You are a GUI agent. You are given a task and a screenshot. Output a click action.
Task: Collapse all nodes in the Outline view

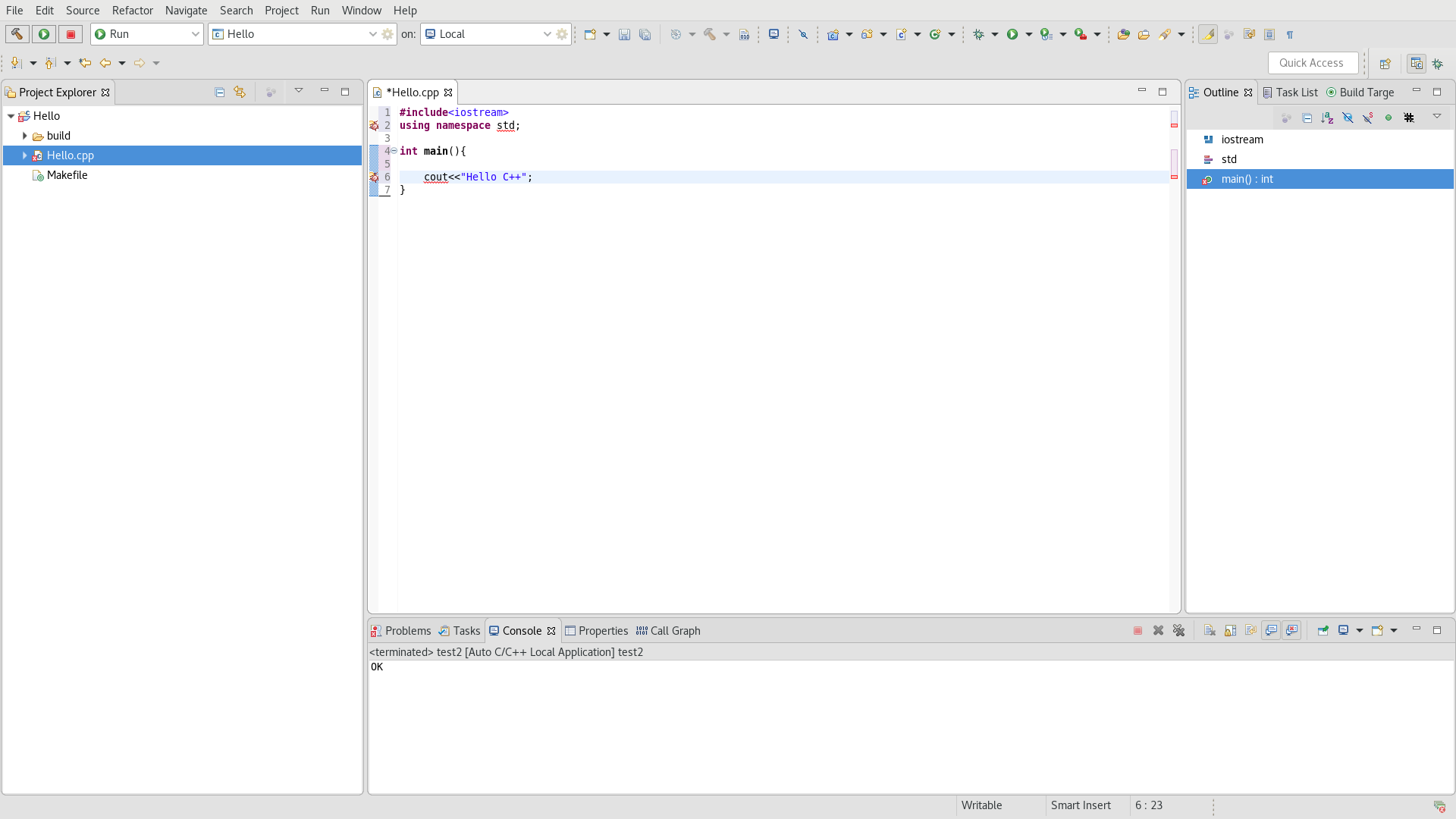(1307, 118)
